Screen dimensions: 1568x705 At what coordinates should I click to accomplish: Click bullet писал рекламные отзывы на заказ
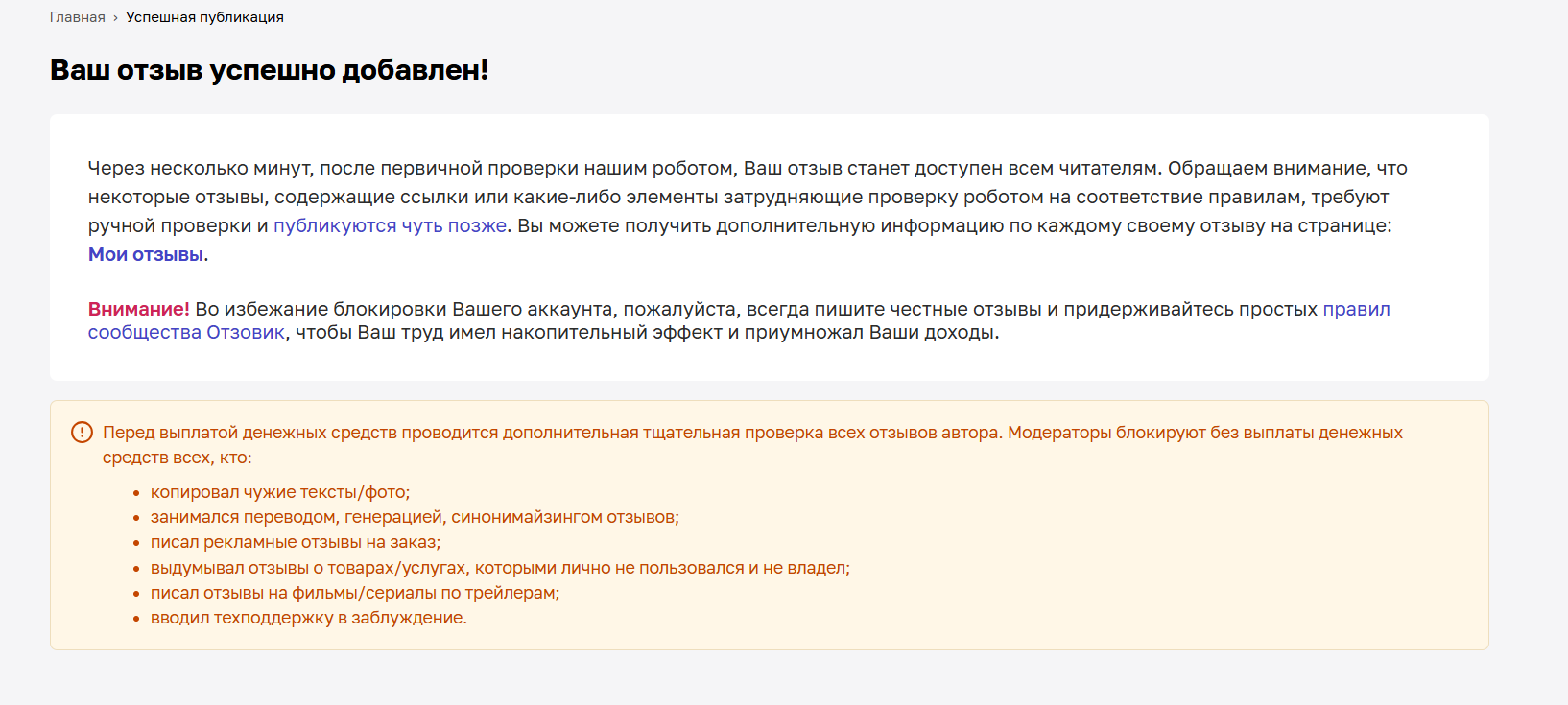point(296,542)
